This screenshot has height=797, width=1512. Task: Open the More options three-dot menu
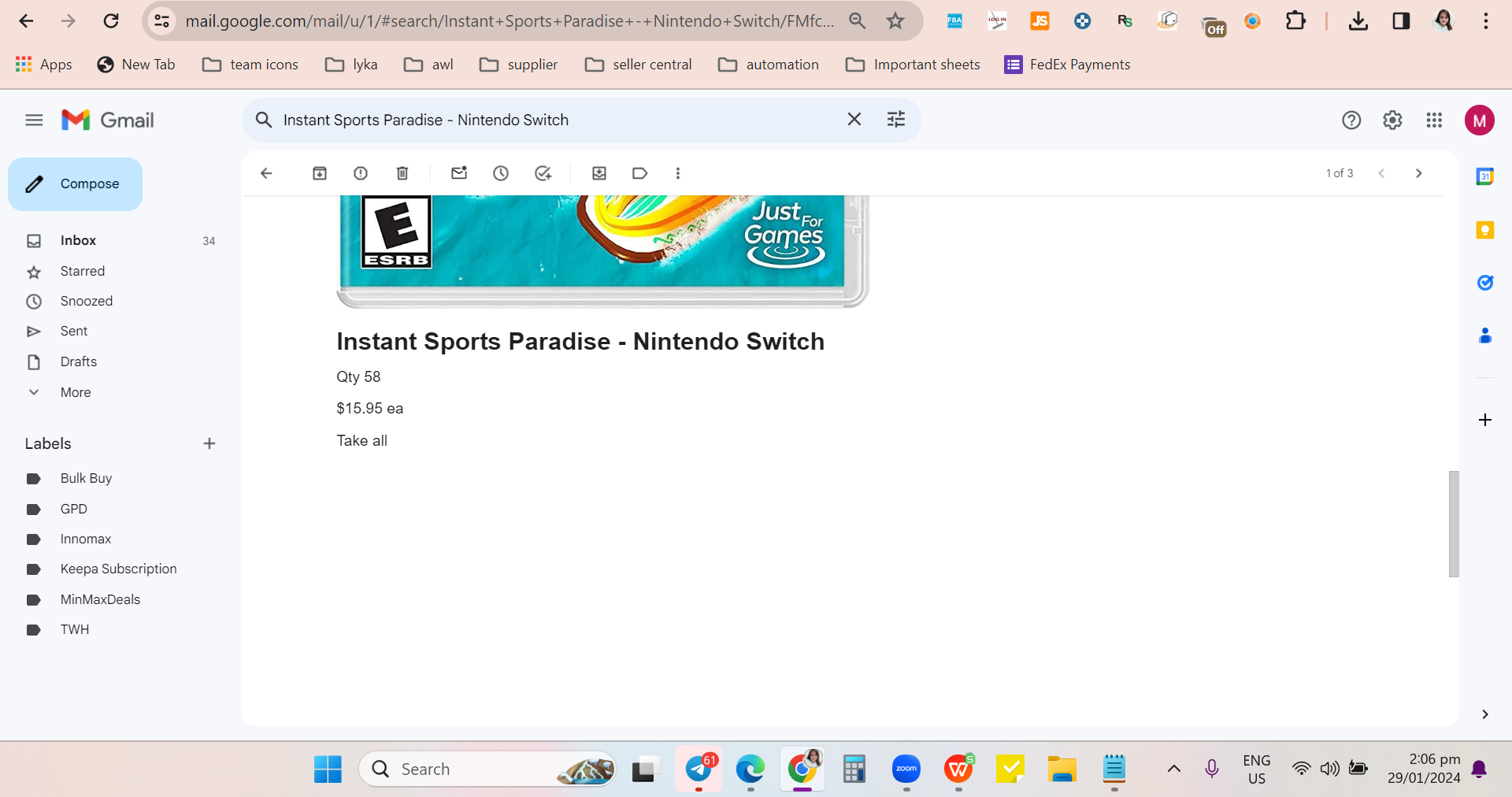[678, 173]
